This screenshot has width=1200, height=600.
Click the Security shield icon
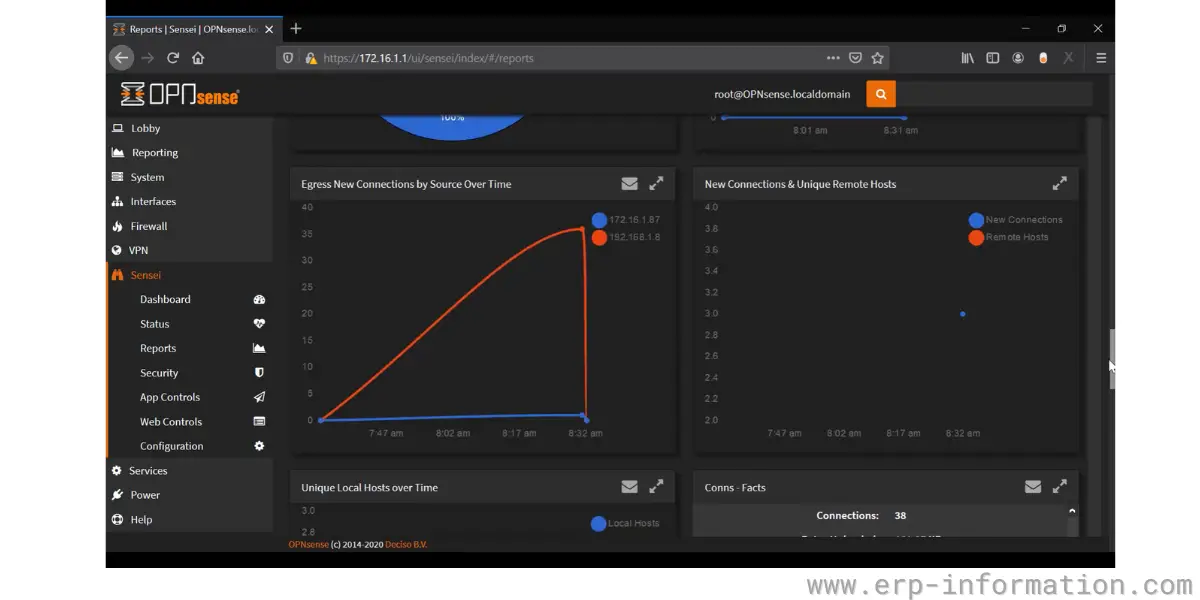coord(259,373)
